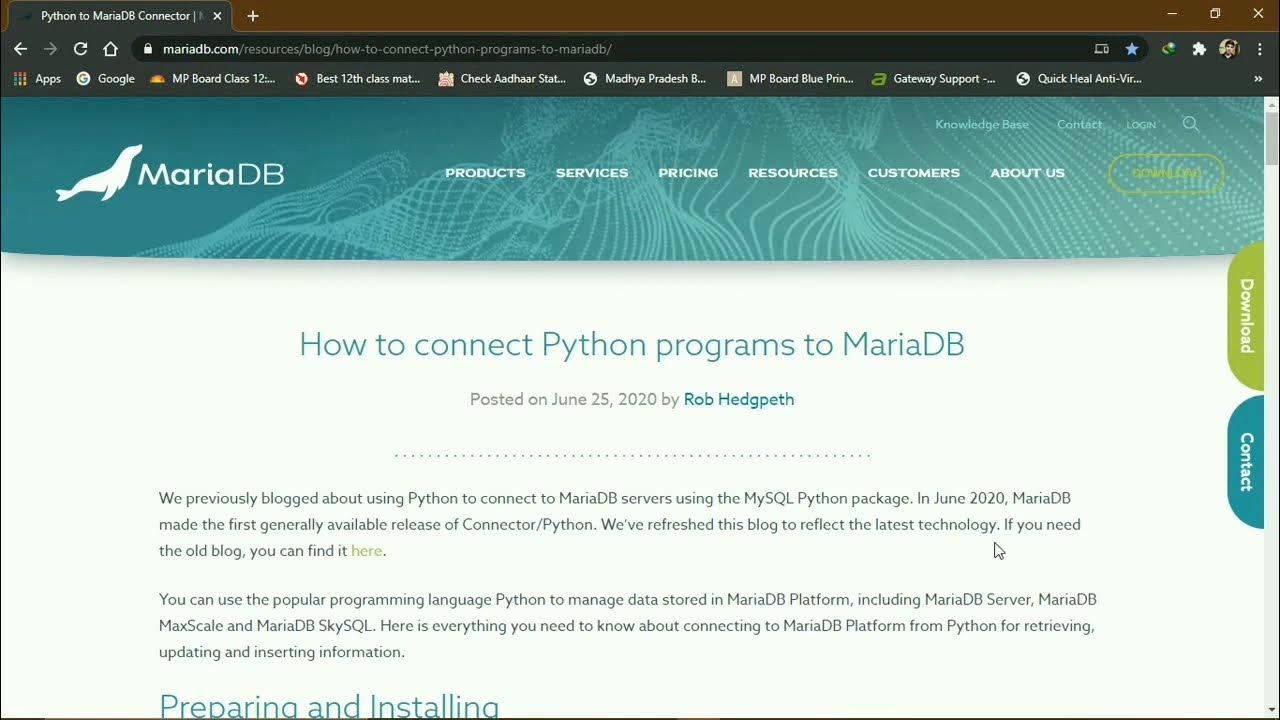Close the Python to MariaDB Connector tab
The width and height of the screenshot is (1280, 720).
pos(217,16)
